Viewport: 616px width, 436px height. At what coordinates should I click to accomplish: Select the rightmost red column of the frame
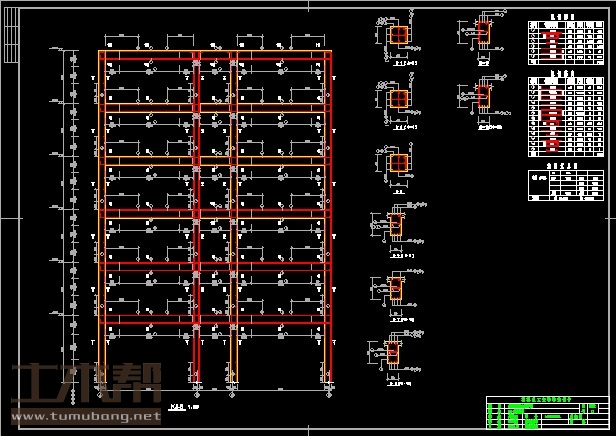328,200
